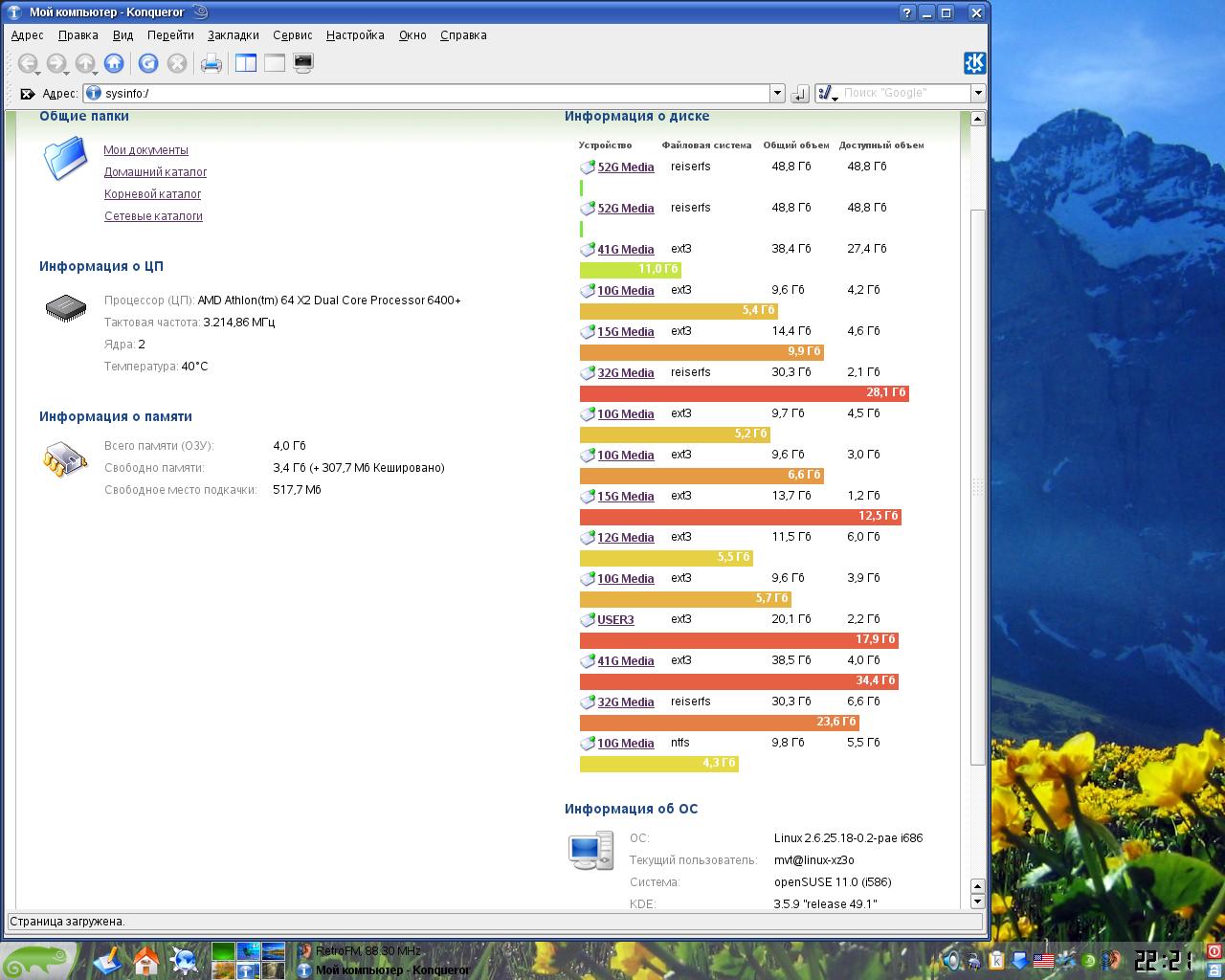The image size is (1225, 980).
Task: Split the view with the two-pane icon
Action: click(246, 63)
